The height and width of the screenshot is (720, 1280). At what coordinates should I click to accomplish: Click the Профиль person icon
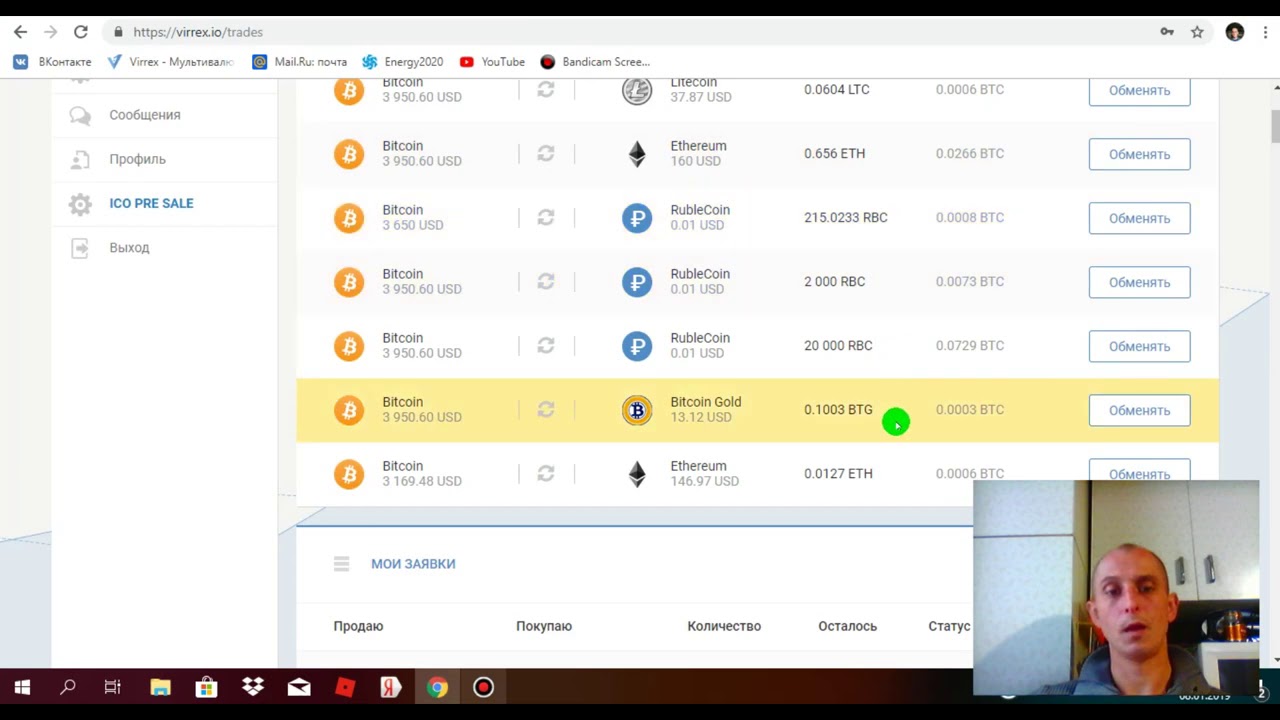point(80,159)
